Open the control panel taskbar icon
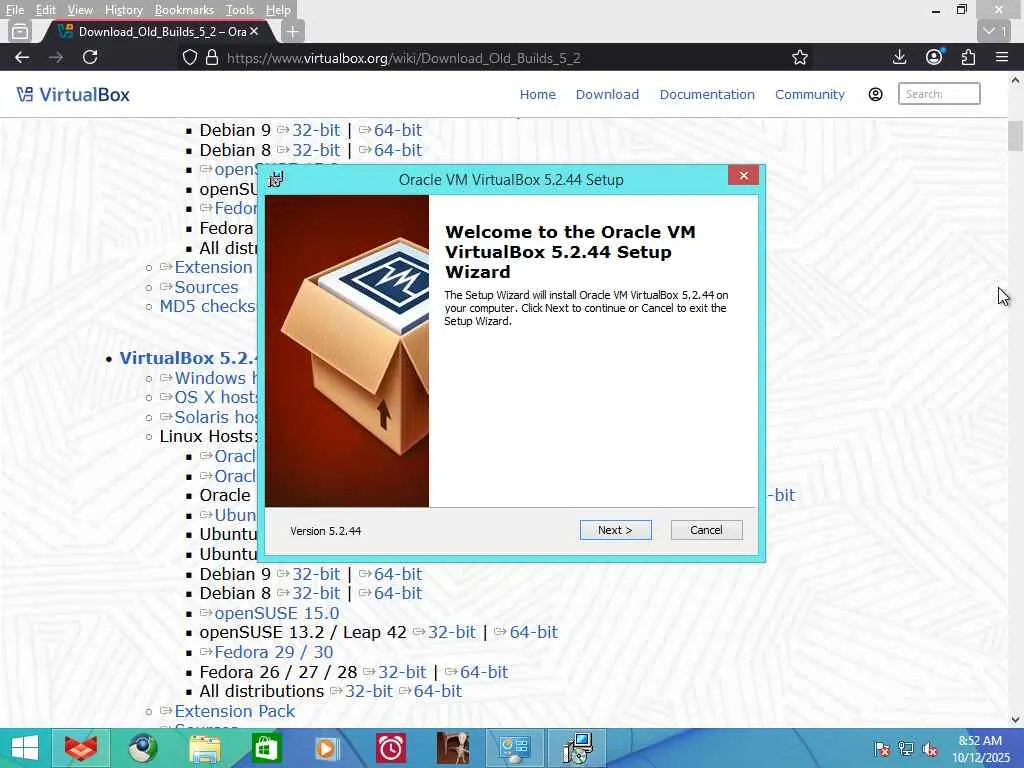 [x=515, y=748]
